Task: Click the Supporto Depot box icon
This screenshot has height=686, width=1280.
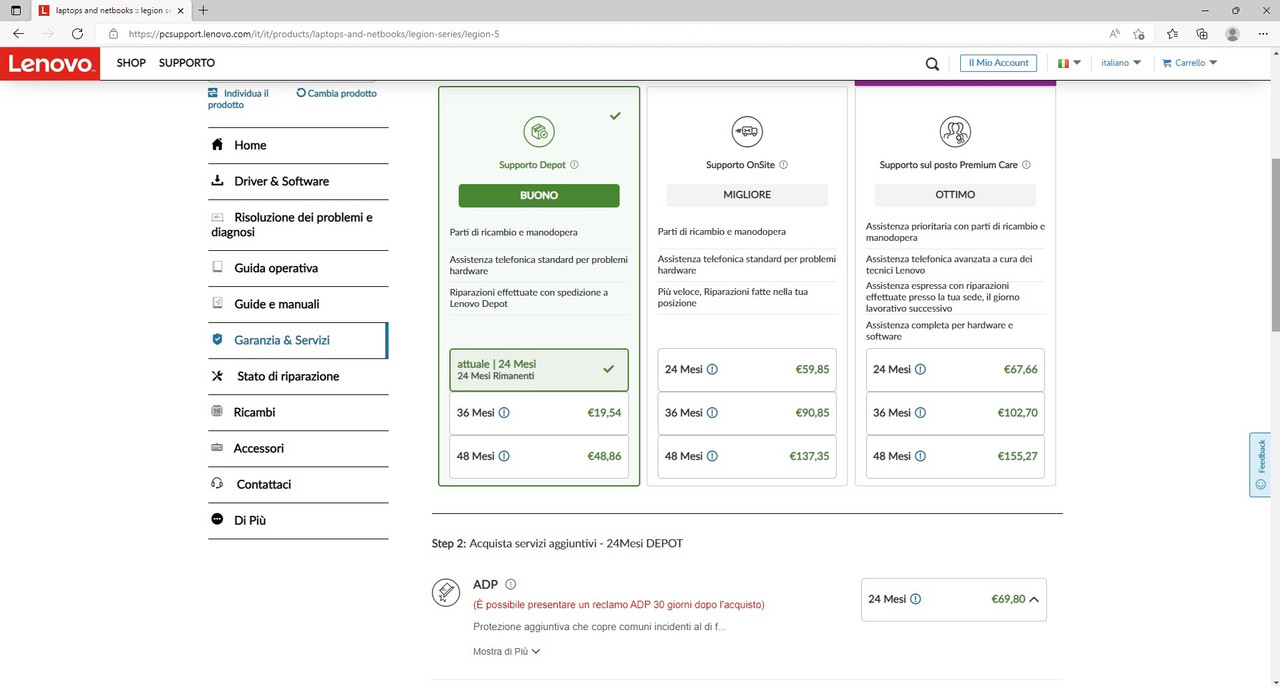Action: [x=539, y=131]
